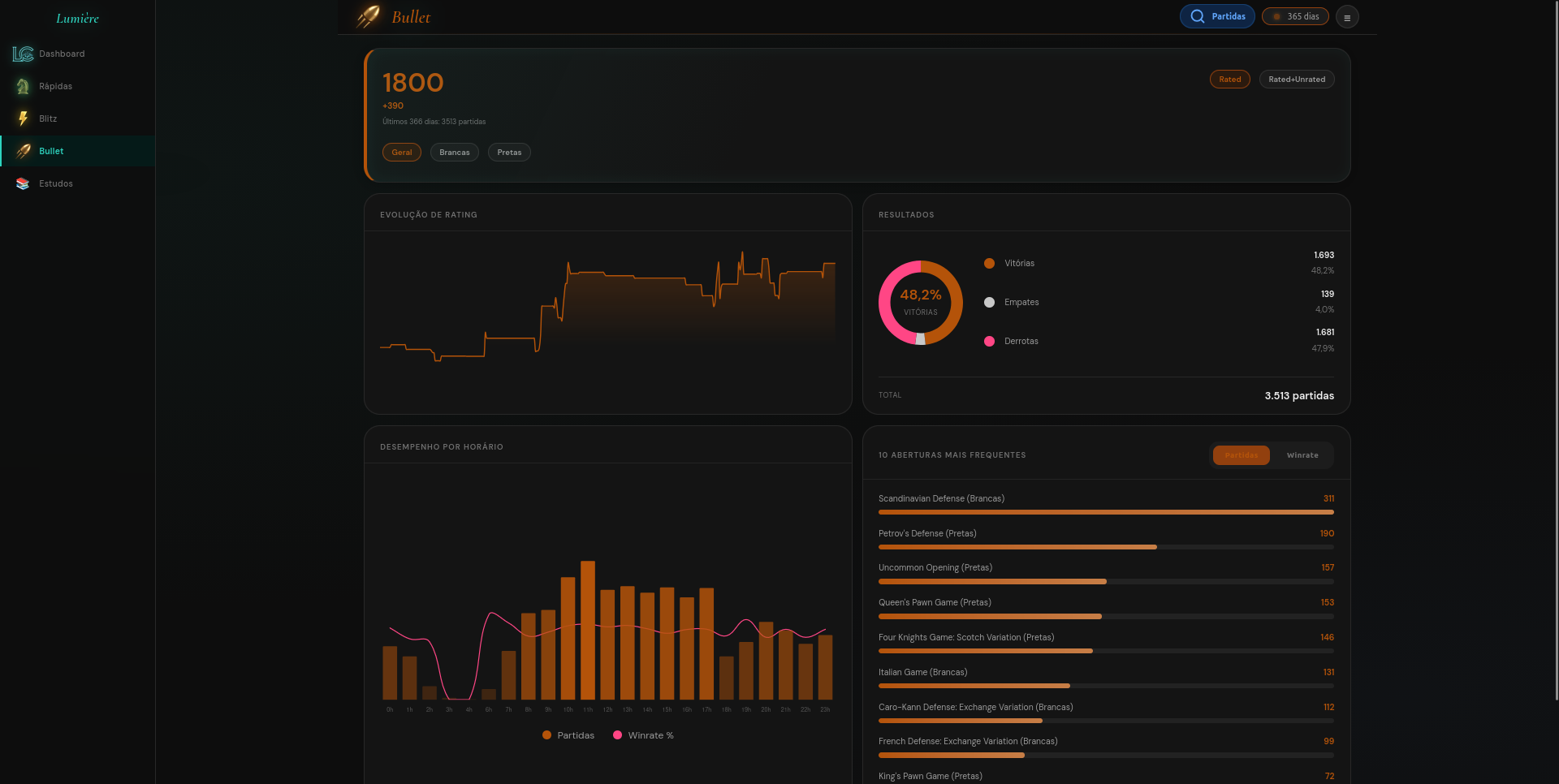Click the Petrov's Defense progress bar

1106,547
